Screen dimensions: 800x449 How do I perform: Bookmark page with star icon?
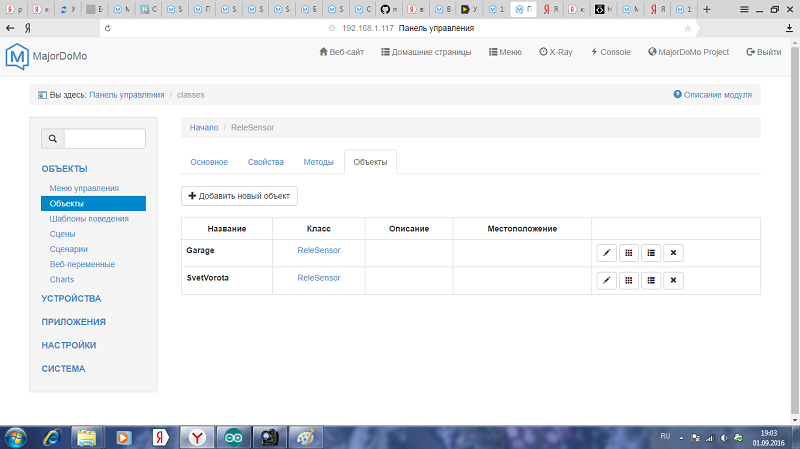point(688,28)
